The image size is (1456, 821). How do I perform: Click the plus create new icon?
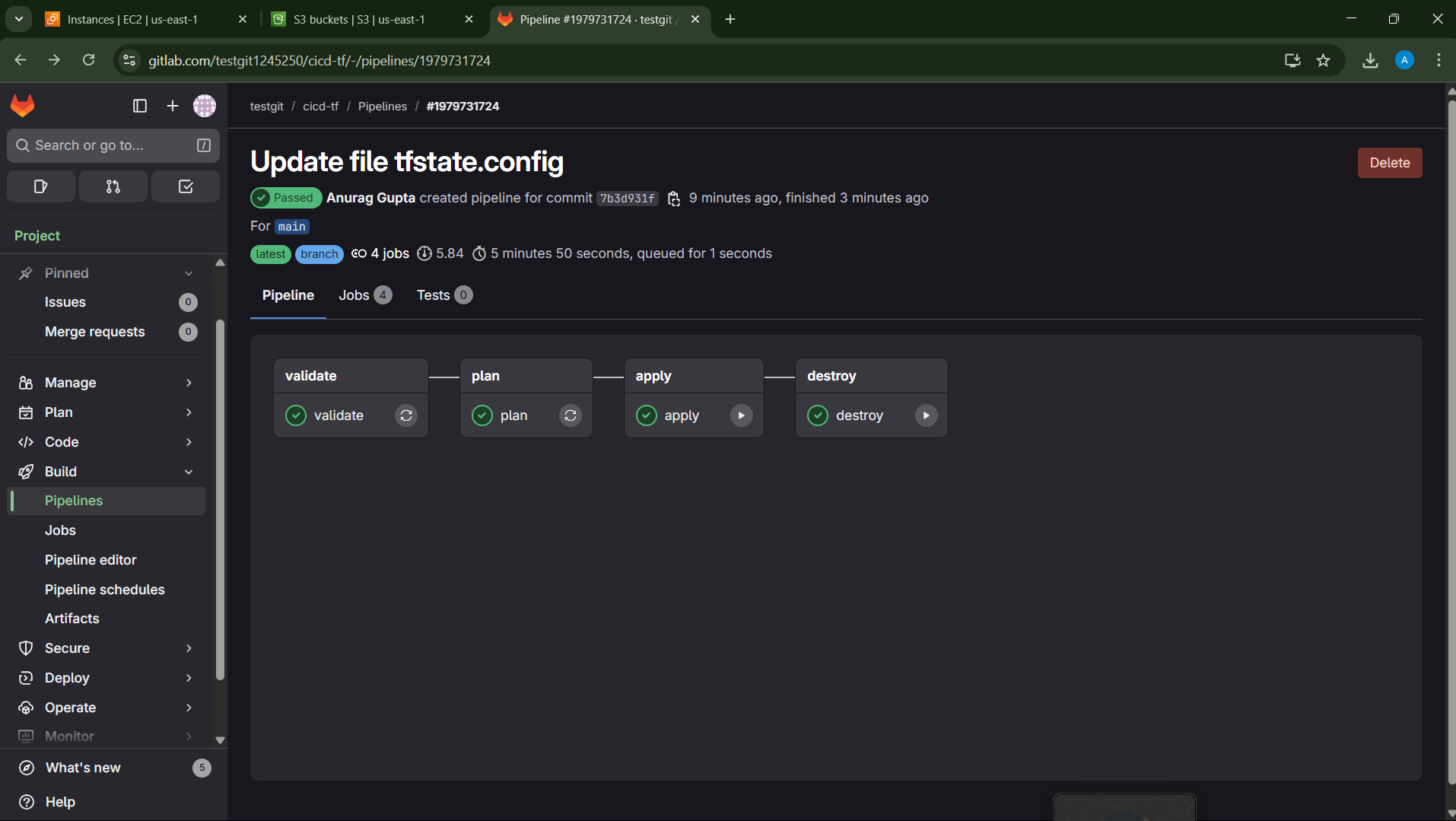(173, 106)
